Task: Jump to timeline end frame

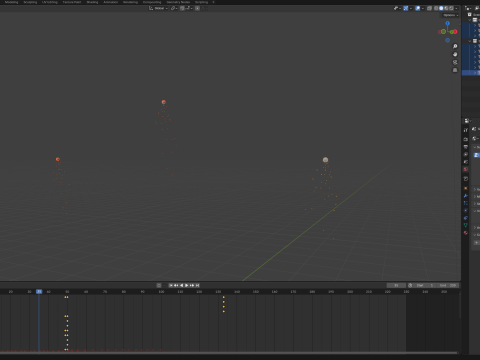Action: pos(197,285)
